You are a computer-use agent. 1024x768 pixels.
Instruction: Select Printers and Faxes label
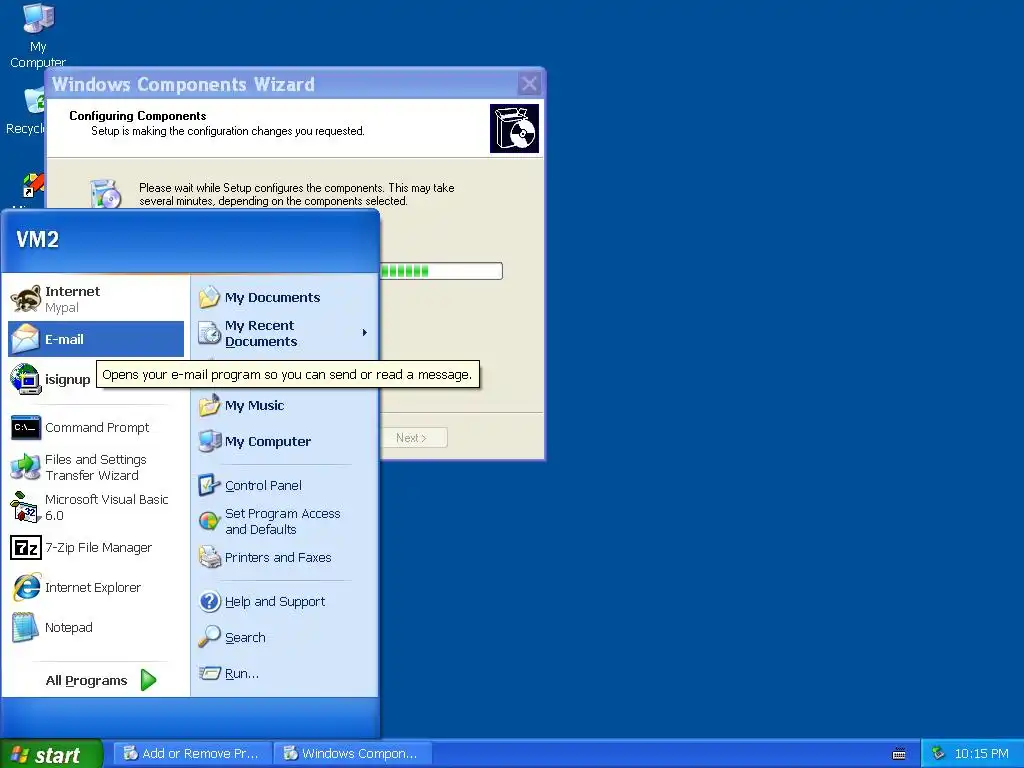278,558
